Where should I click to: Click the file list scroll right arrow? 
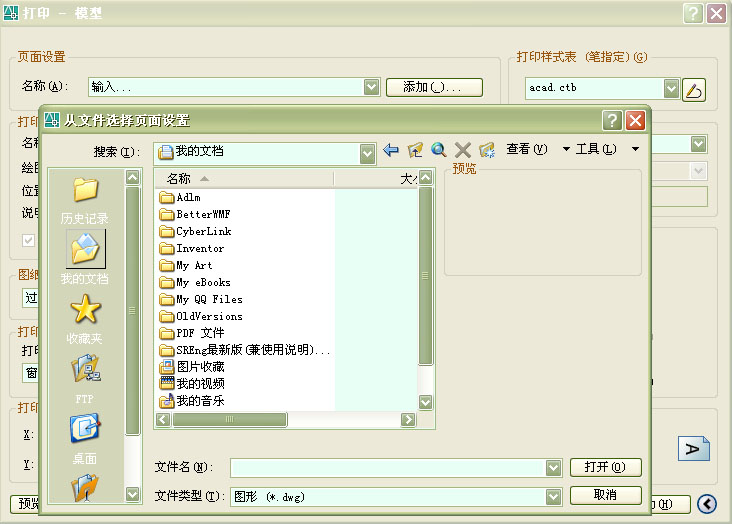pyautogui.click(x=408, y=419)
